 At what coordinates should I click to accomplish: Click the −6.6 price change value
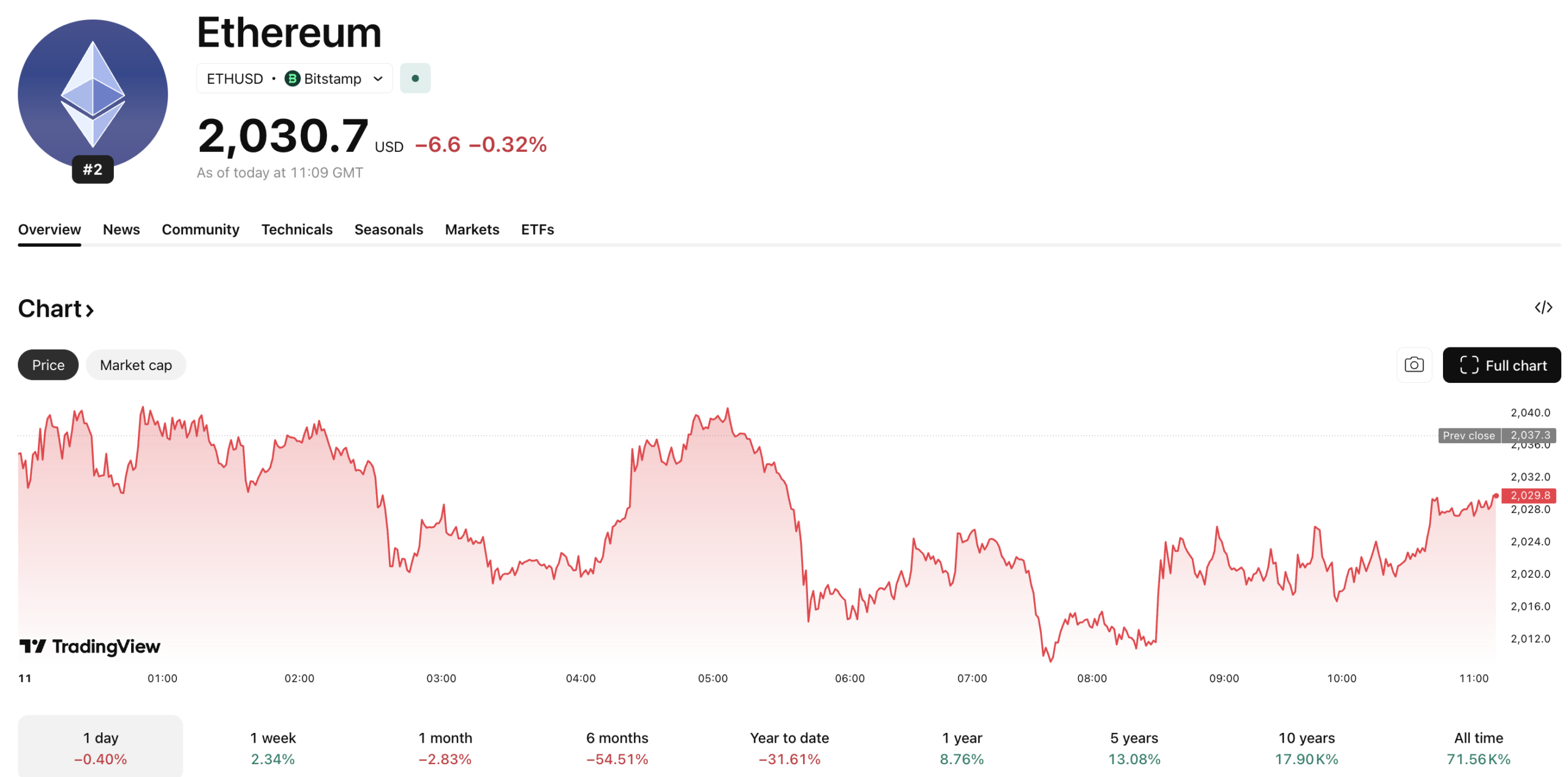tap(438, 145)
